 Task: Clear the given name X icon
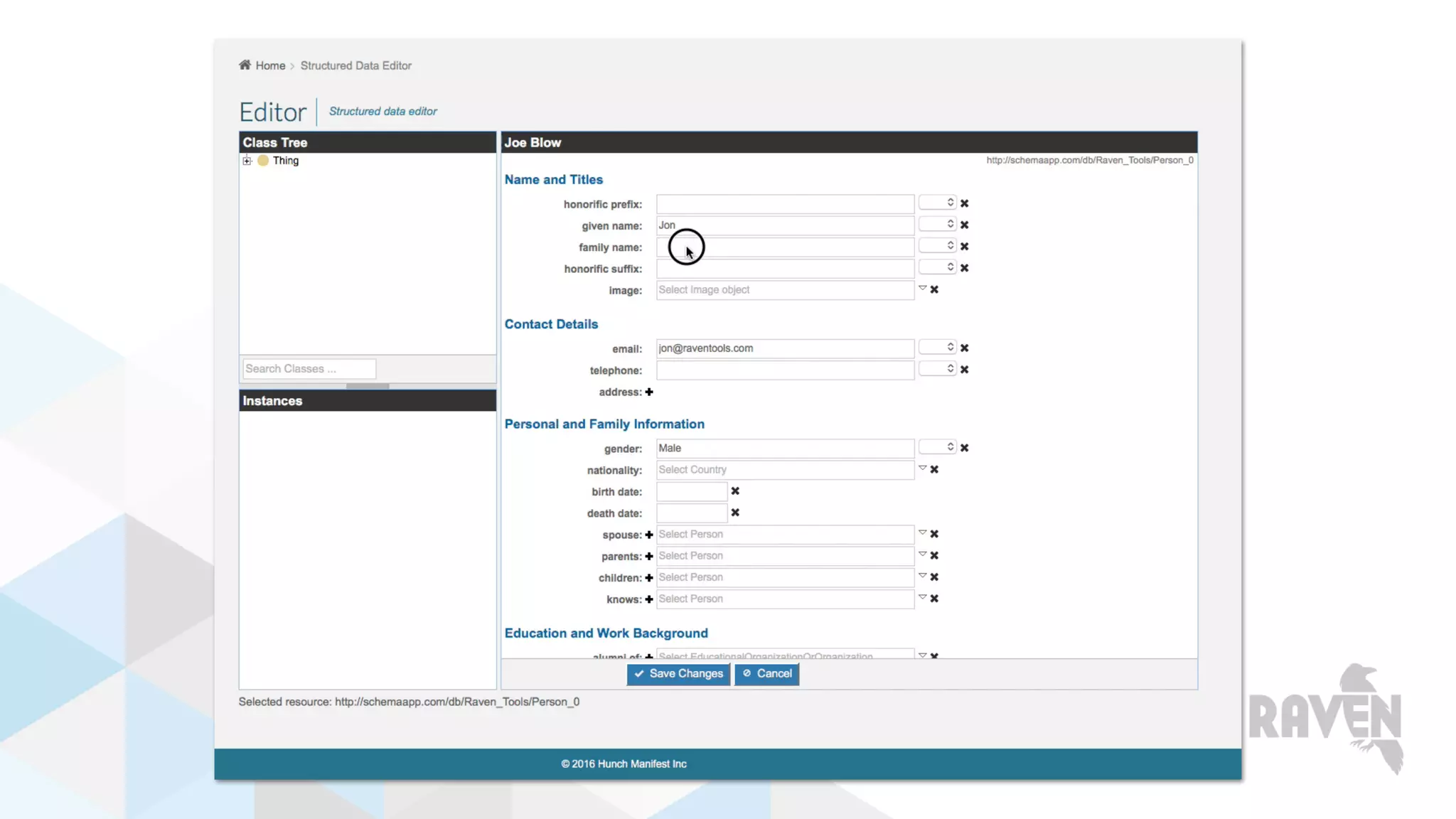pyautogui.click(x=964, y=225)
